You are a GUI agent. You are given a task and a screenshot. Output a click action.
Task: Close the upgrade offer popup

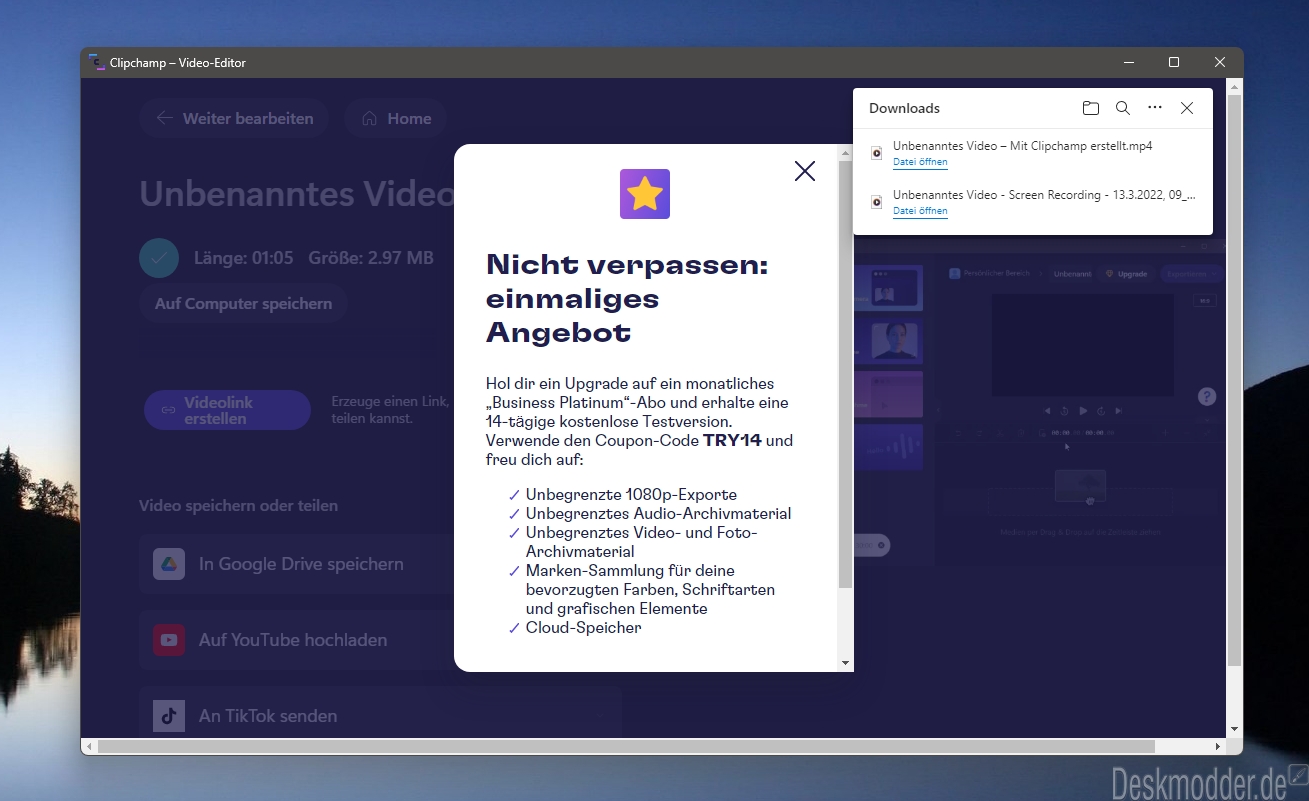pyautogui.click(x=805, y=171)
